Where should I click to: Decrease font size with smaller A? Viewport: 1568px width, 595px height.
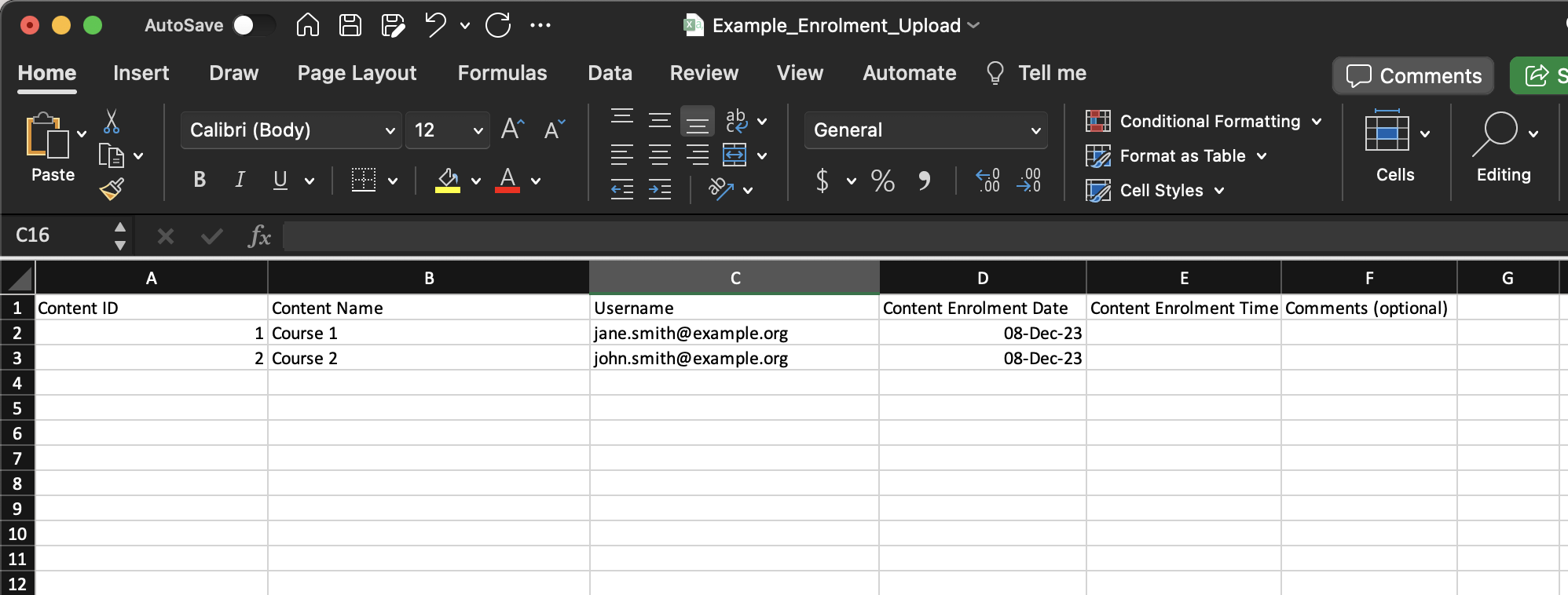click(x=555, y=129)
